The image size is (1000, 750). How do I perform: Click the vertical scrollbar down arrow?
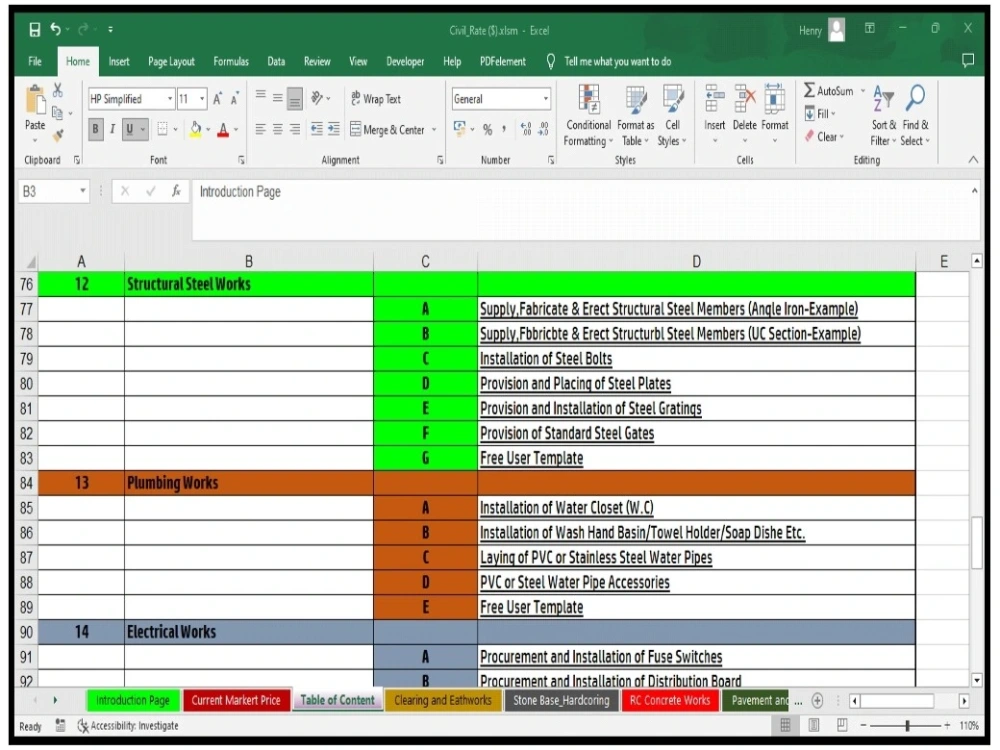click(976, 680)
